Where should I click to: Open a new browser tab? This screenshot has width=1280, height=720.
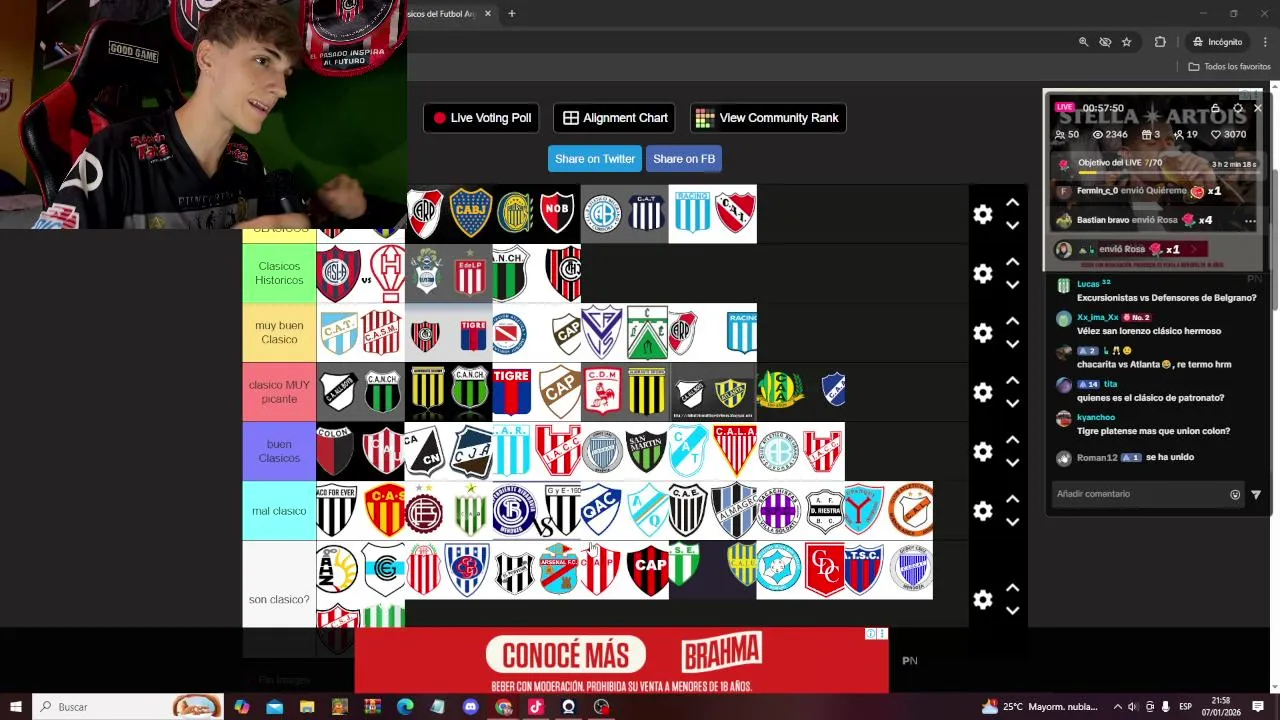tap(512, 14)
